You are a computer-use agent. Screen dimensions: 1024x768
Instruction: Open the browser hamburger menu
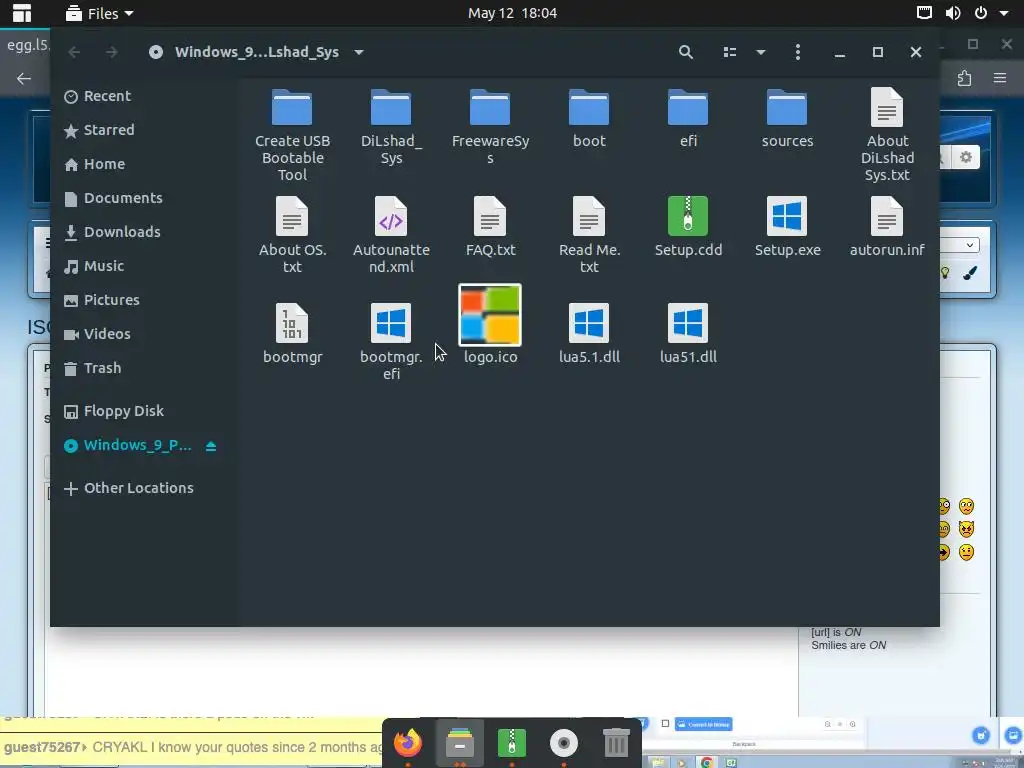tap(1000, 78)
